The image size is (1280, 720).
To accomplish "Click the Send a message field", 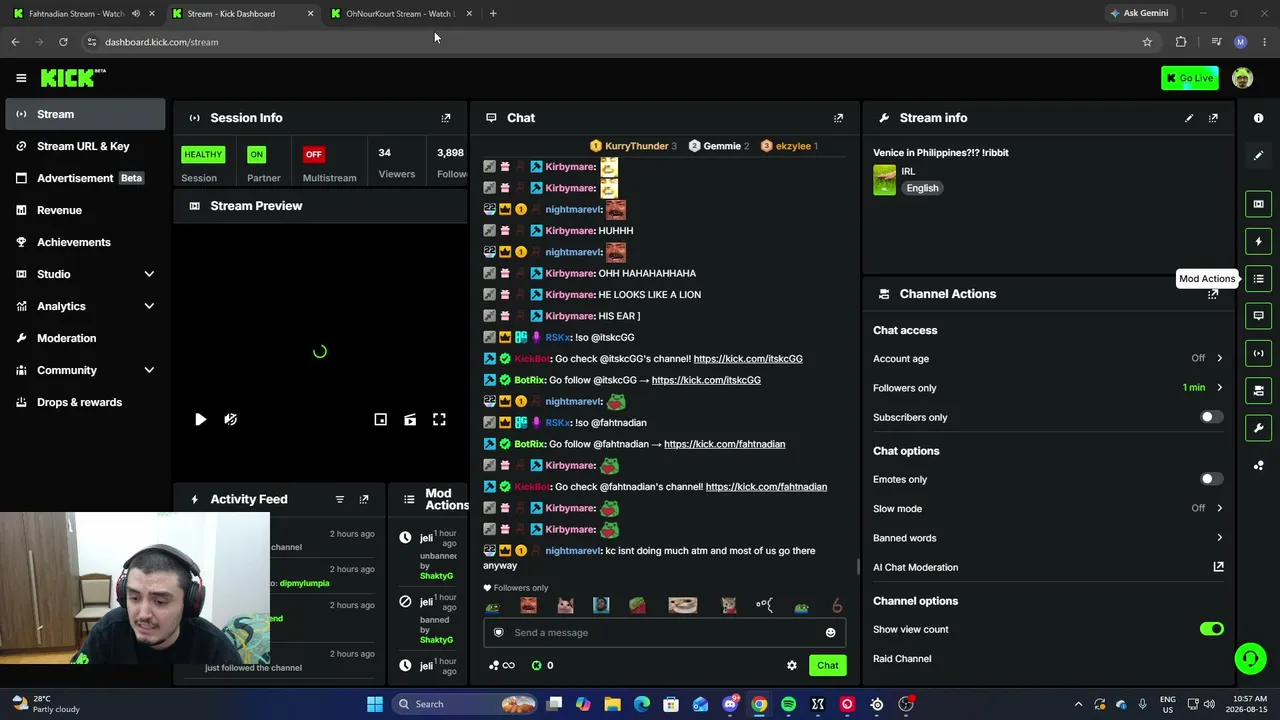I will click(x=664, y=632).
